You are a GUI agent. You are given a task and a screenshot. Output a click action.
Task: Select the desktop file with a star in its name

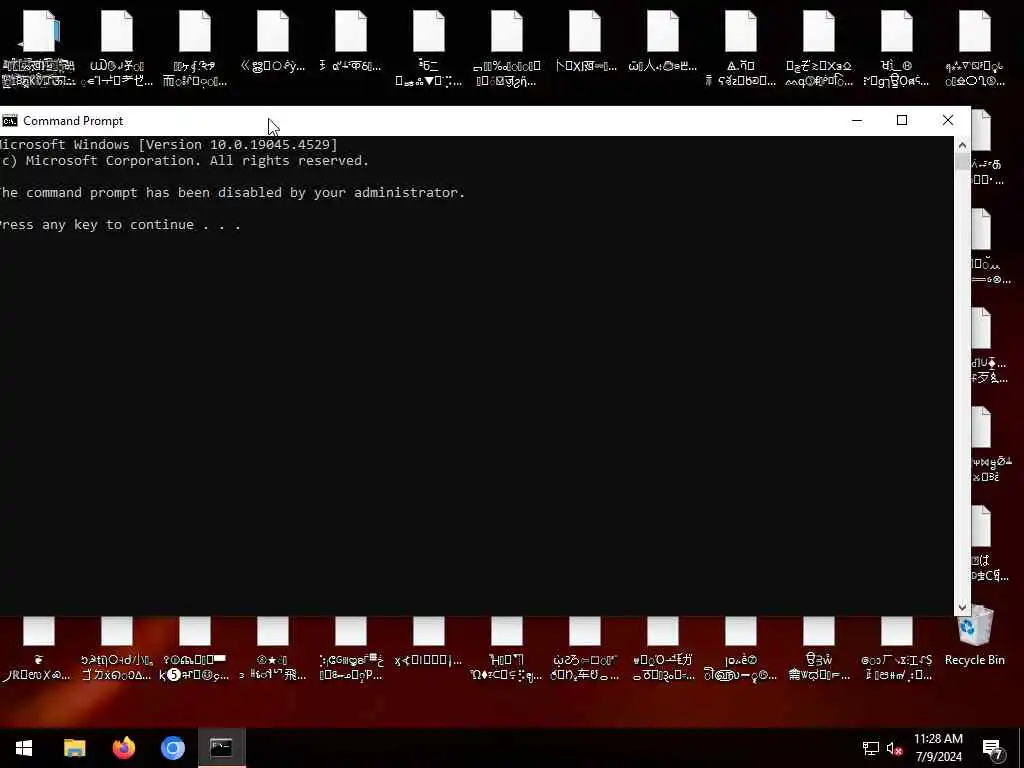[272, 648]
